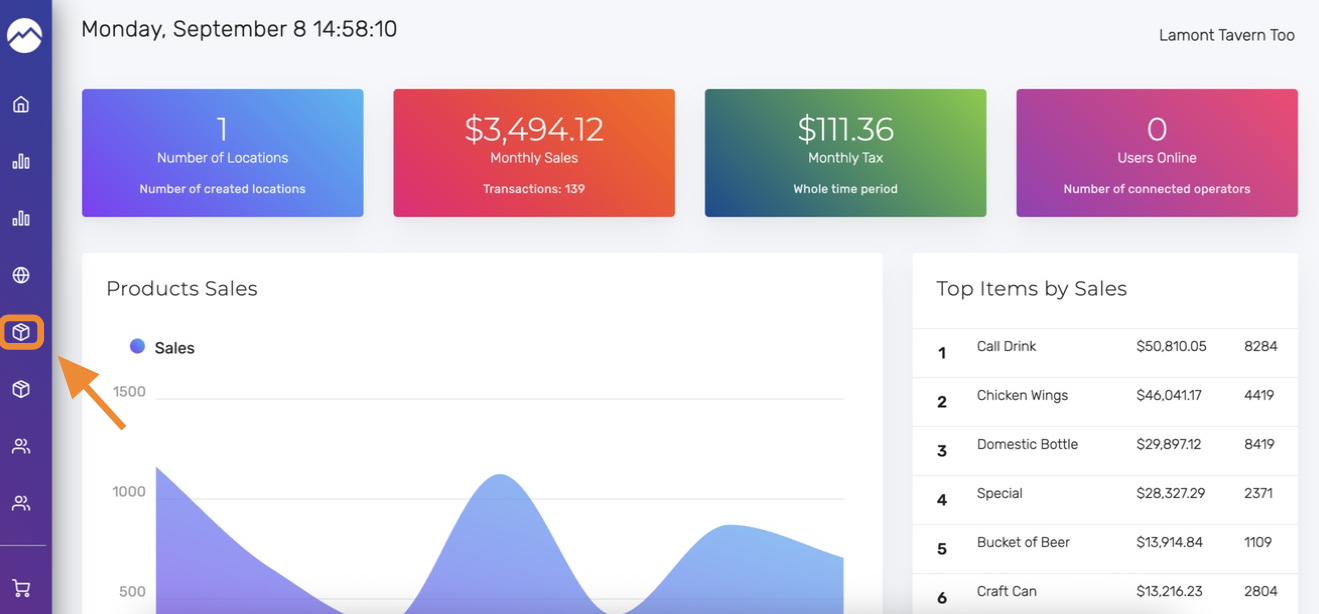
Task: Click the Chicken Wings row name
Action: [x=1023, y=395]
